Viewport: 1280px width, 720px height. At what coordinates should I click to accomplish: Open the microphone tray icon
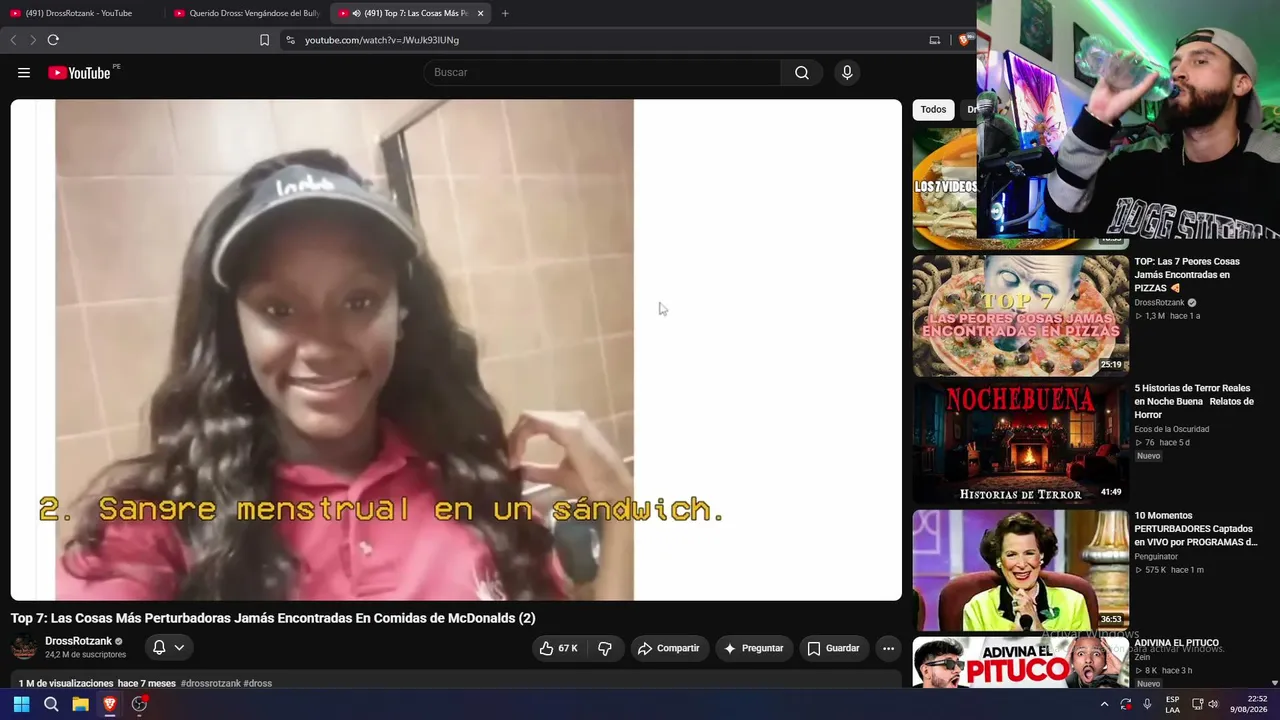(1147, 704)
